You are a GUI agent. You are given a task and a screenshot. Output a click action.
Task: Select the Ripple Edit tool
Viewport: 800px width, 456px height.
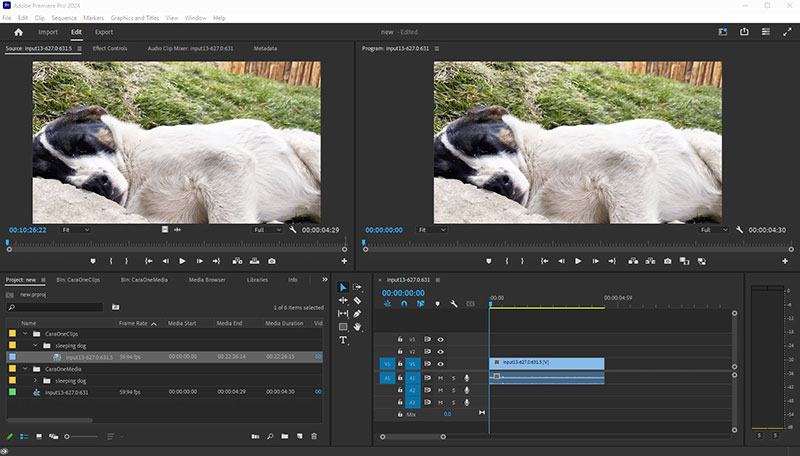(343, 300)
